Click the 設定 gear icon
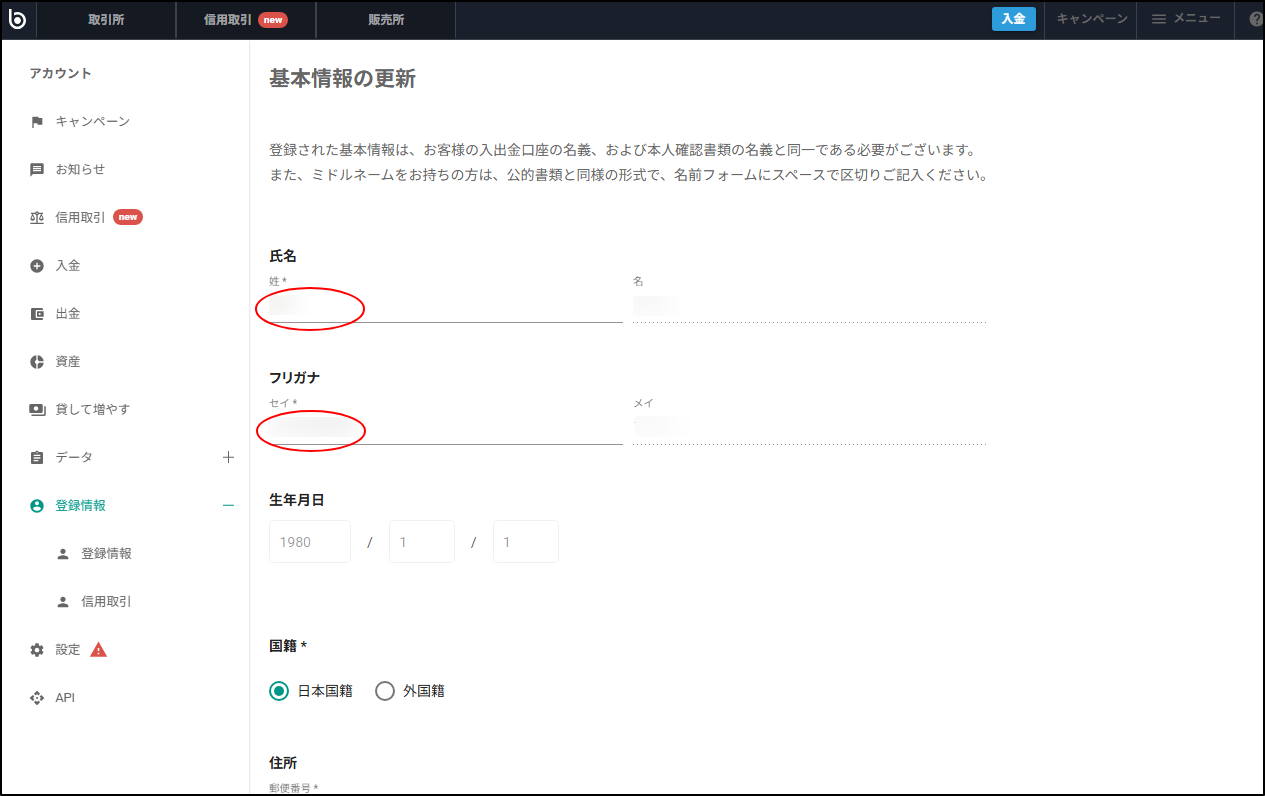The height and width of the screenshot is (796, 1265). click(37, 650)
